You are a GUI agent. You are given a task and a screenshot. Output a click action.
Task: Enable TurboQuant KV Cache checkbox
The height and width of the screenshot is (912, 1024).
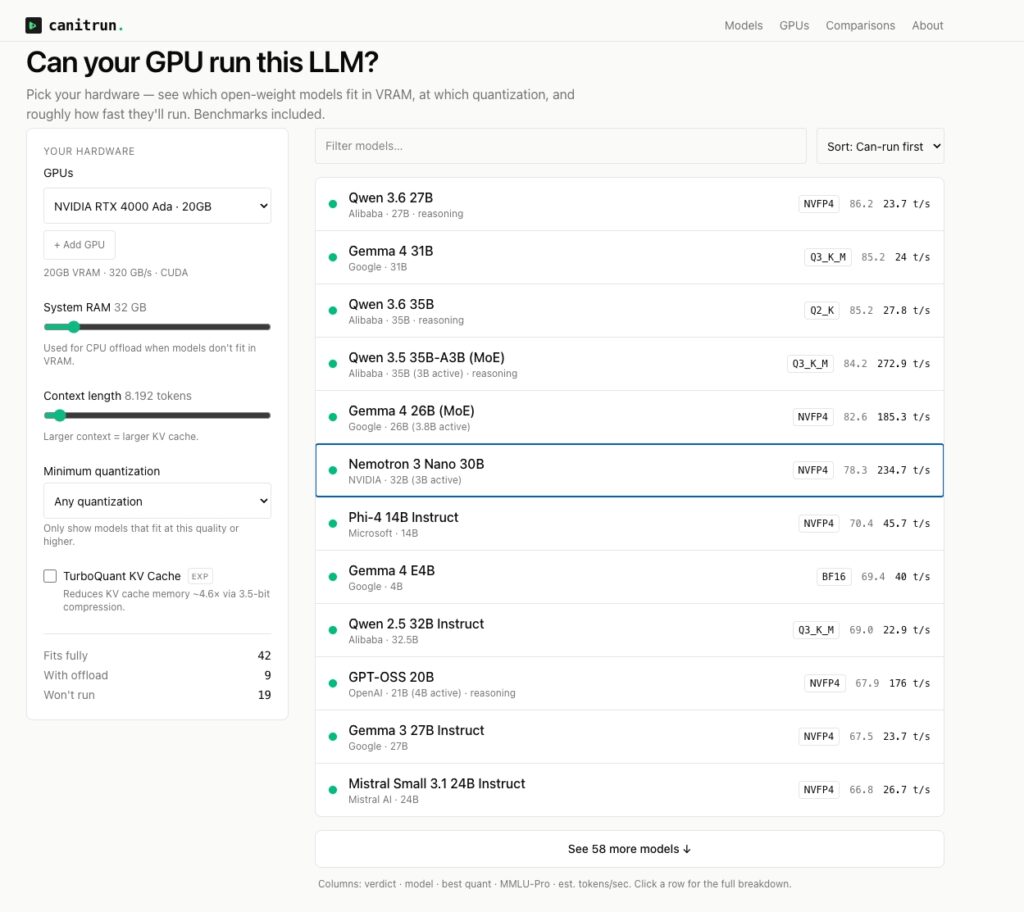point(50,576)
